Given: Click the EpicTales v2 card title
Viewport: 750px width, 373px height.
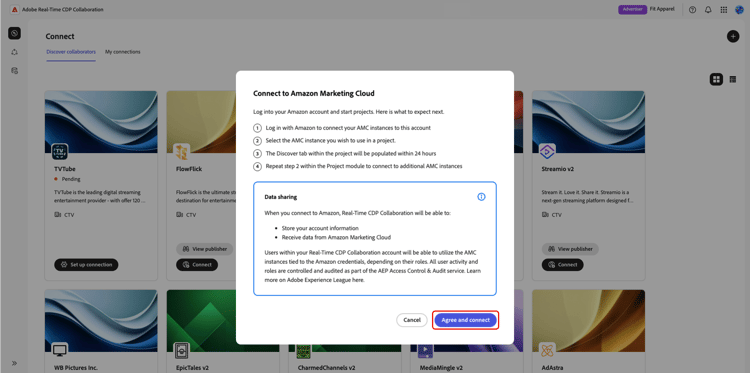Looking at the screenshot, I should (193, 368).
